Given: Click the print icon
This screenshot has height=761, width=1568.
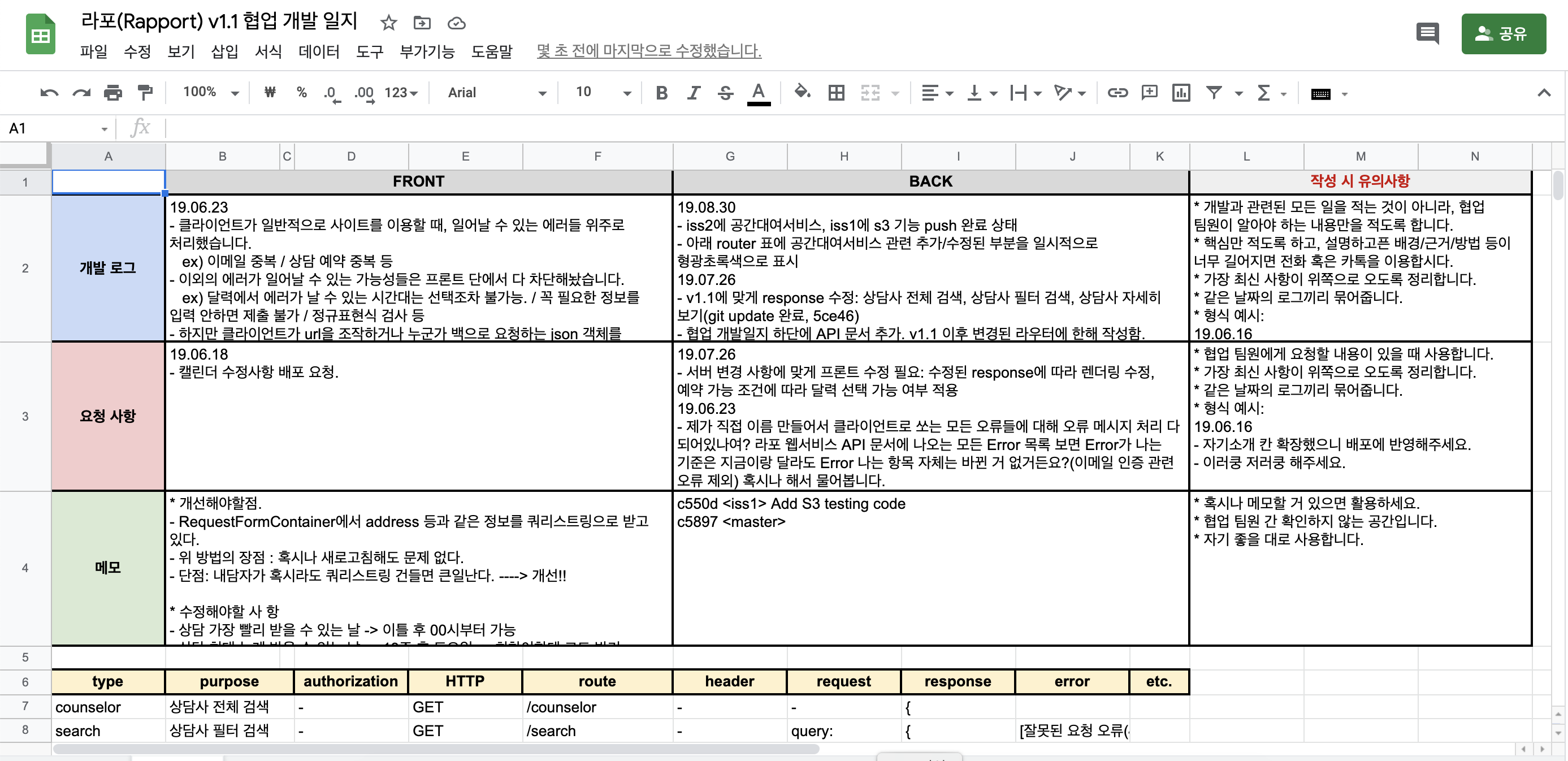Looking at the screenshot, I should click(x=112, y=93).
